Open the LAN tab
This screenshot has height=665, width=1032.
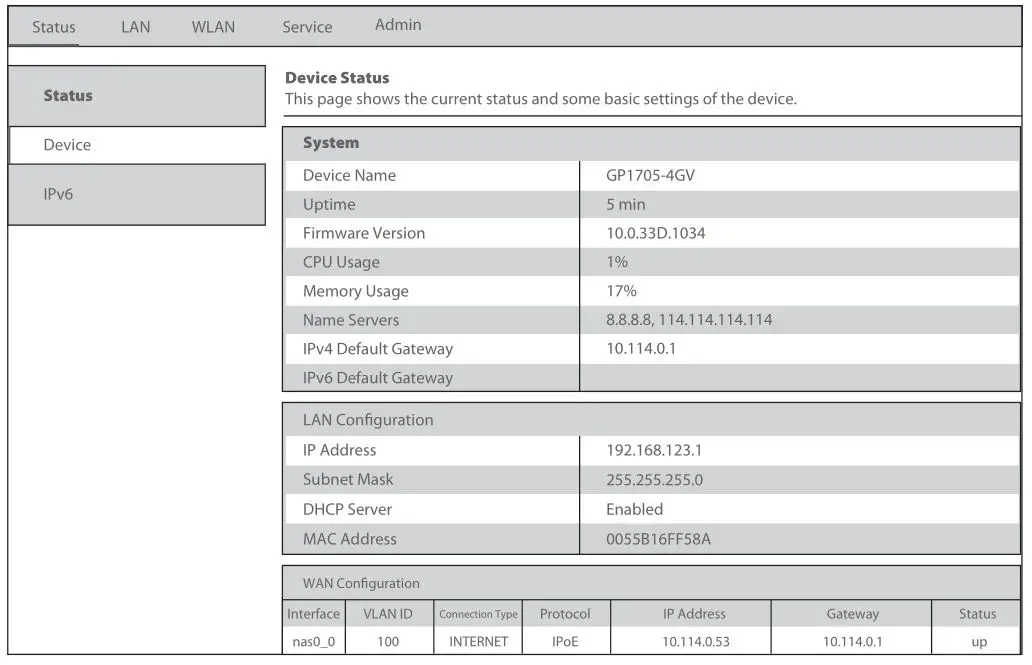pos(135,27)
